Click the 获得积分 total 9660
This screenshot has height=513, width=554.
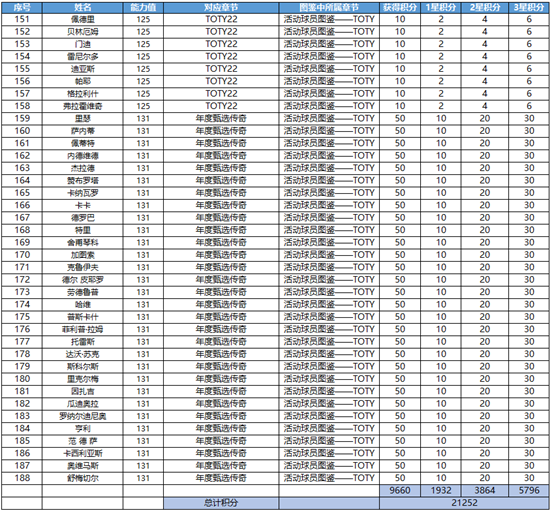(x=400, y=490)
